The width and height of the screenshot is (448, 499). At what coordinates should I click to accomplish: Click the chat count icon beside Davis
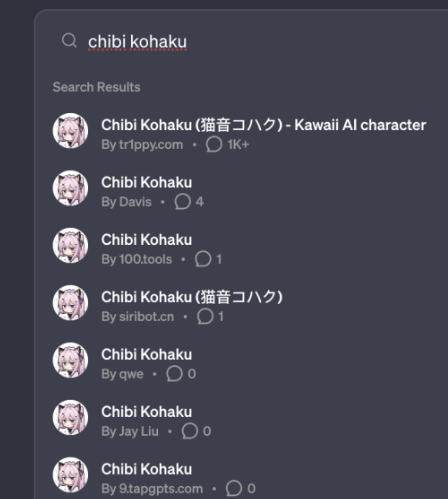point(183,202)
